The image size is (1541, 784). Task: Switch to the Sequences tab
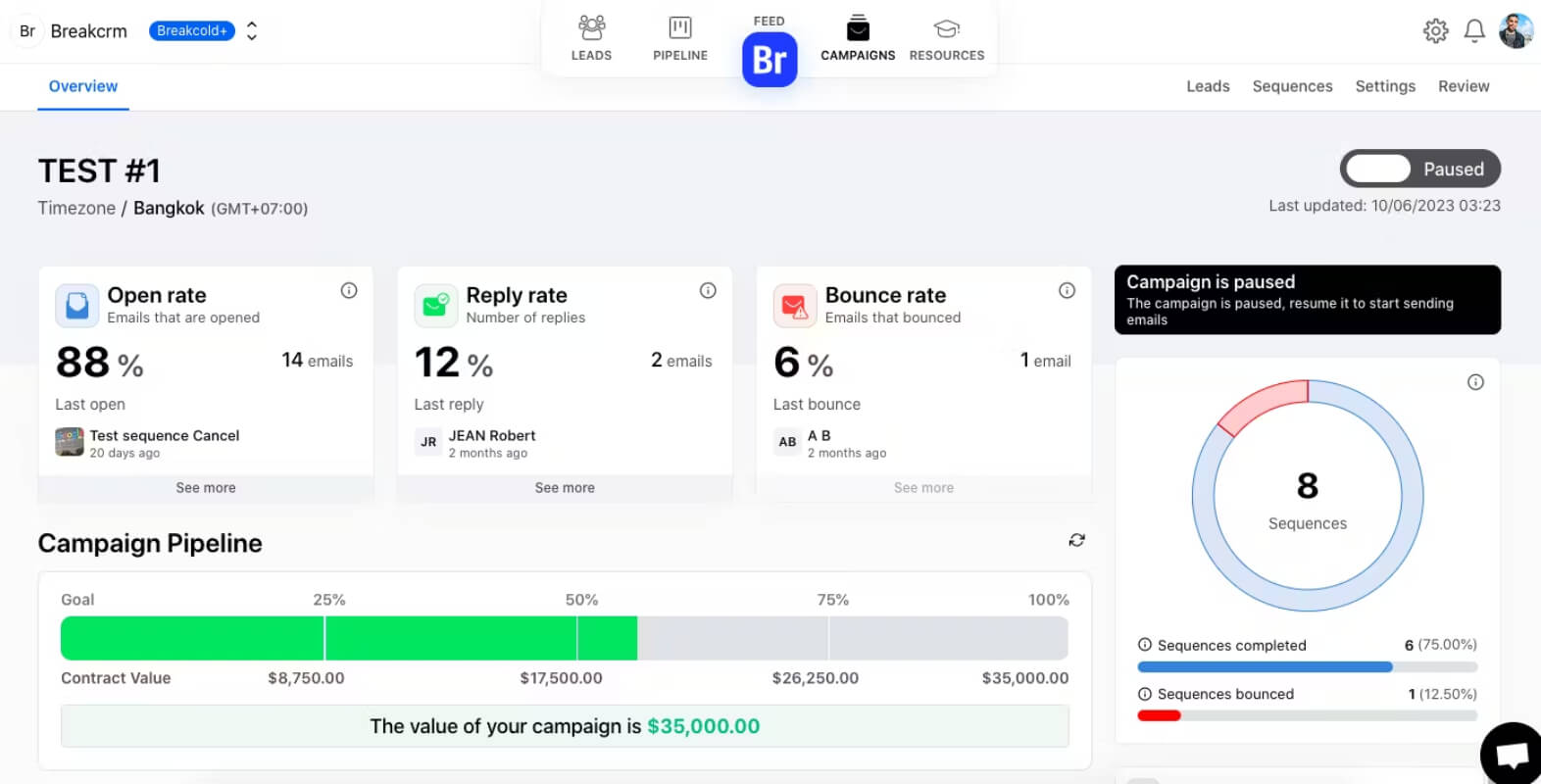click(x=1292, y=86)
